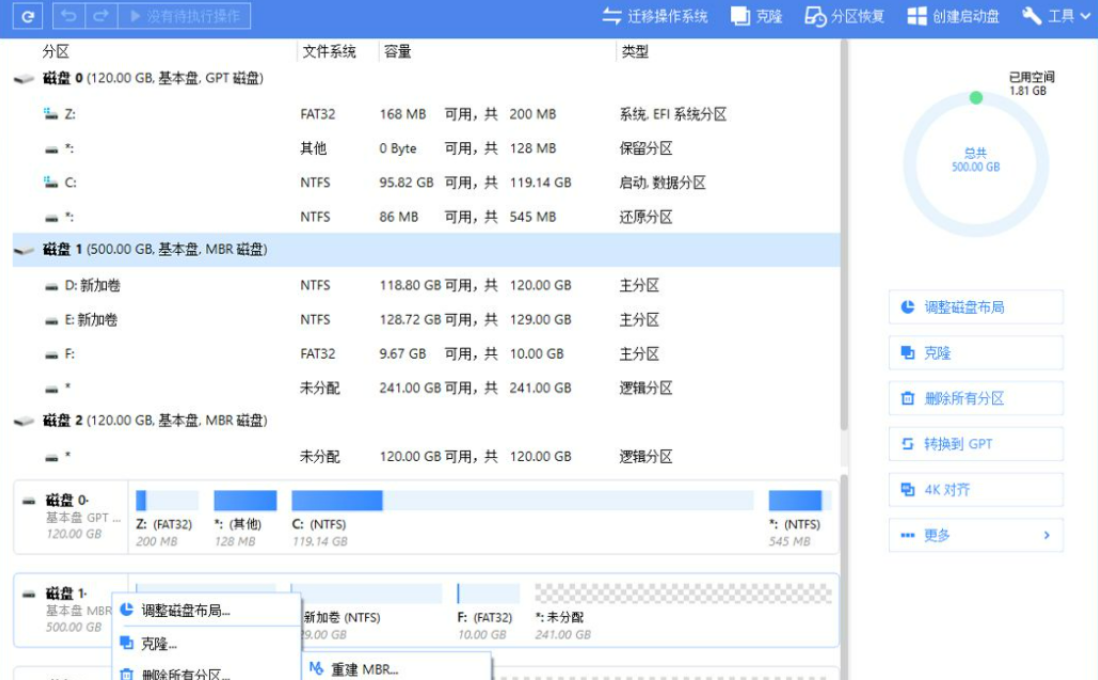Select the D: 新加卷 partition row

[92, 286]
